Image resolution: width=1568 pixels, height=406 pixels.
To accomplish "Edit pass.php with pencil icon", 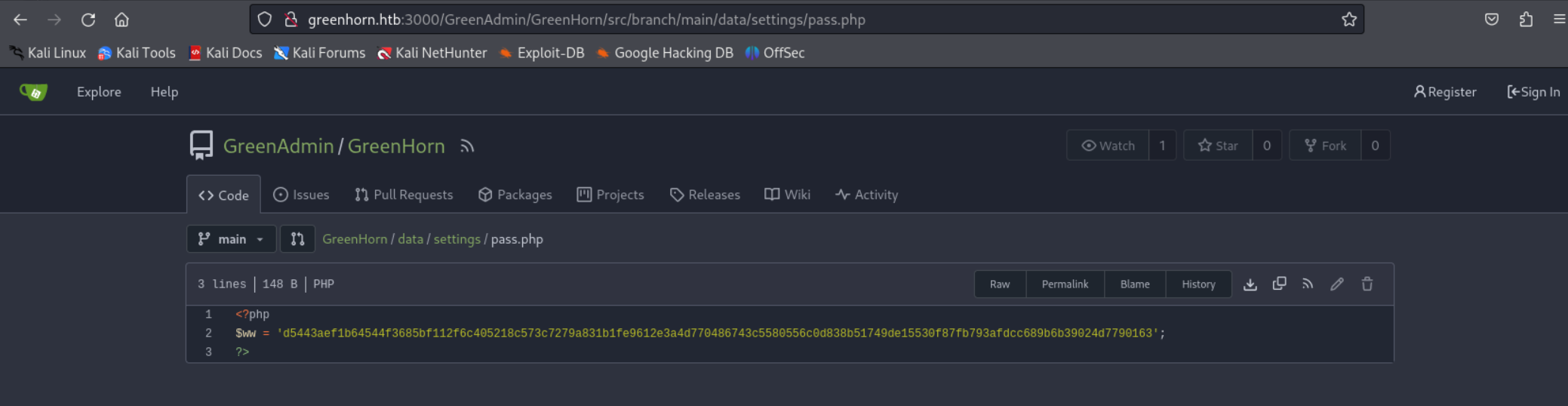I will [x=1337, y=285].
